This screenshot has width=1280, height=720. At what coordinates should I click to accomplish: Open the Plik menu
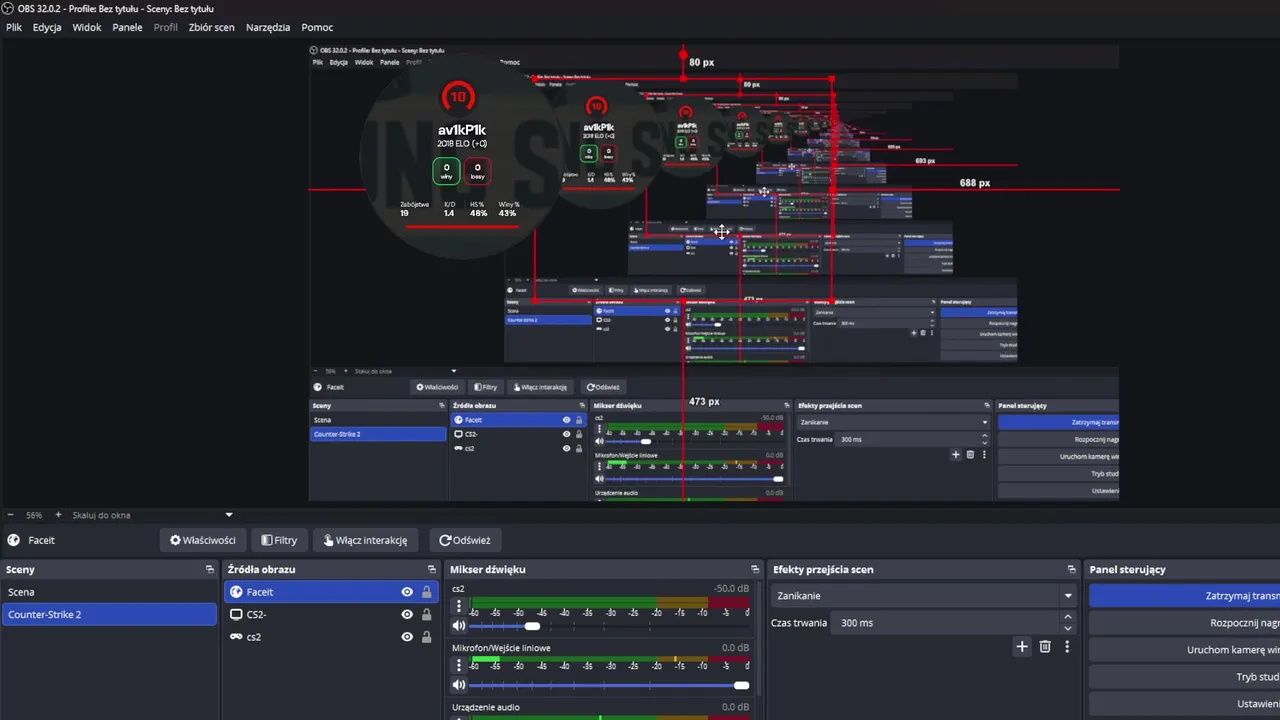(x=14, y=27)
